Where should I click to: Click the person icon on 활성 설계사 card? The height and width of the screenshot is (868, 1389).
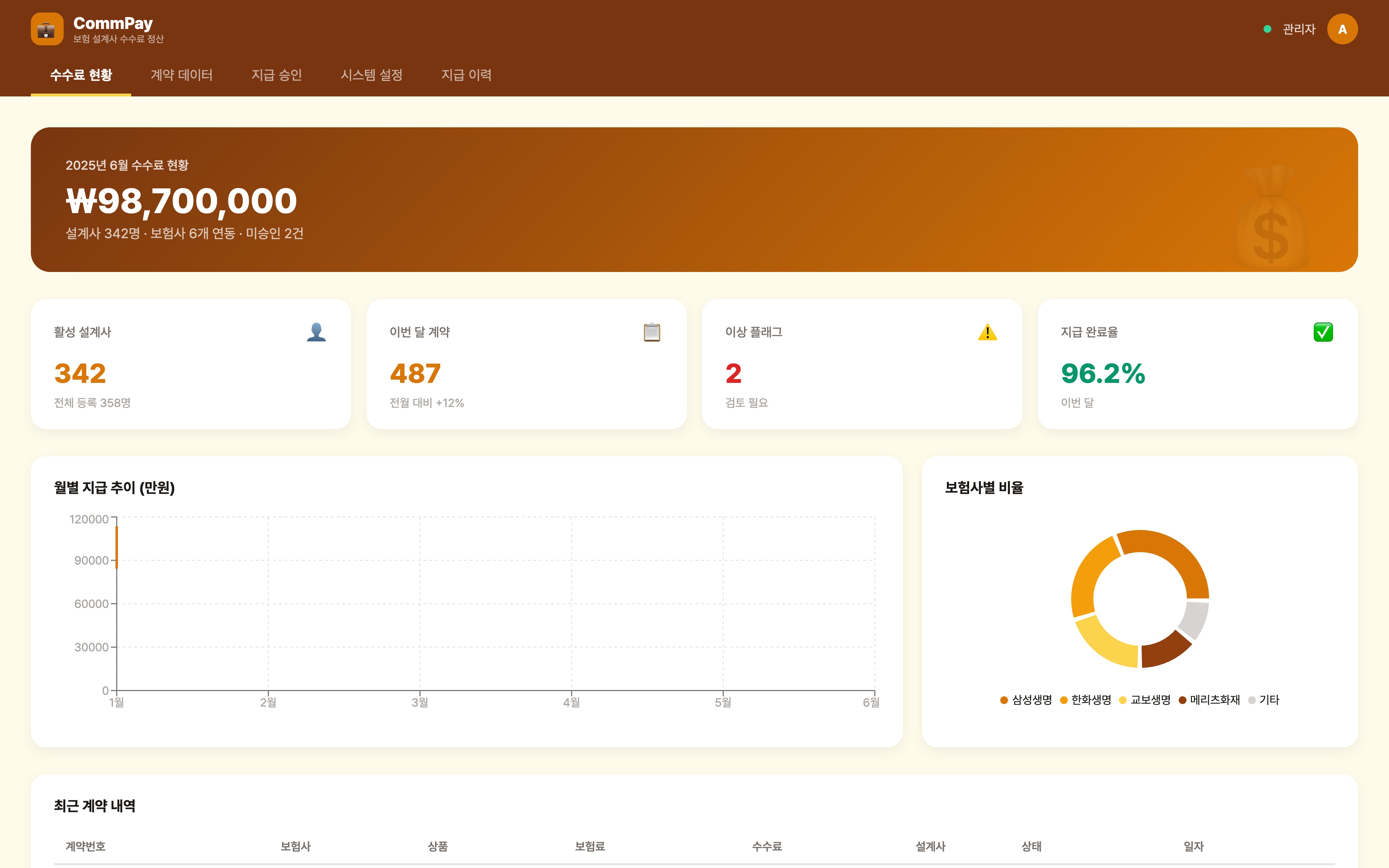[316, 332]
